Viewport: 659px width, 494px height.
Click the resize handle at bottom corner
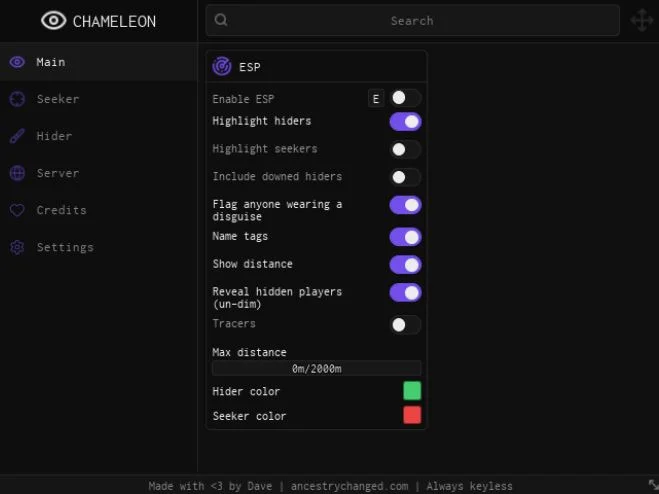pos(653,484)
